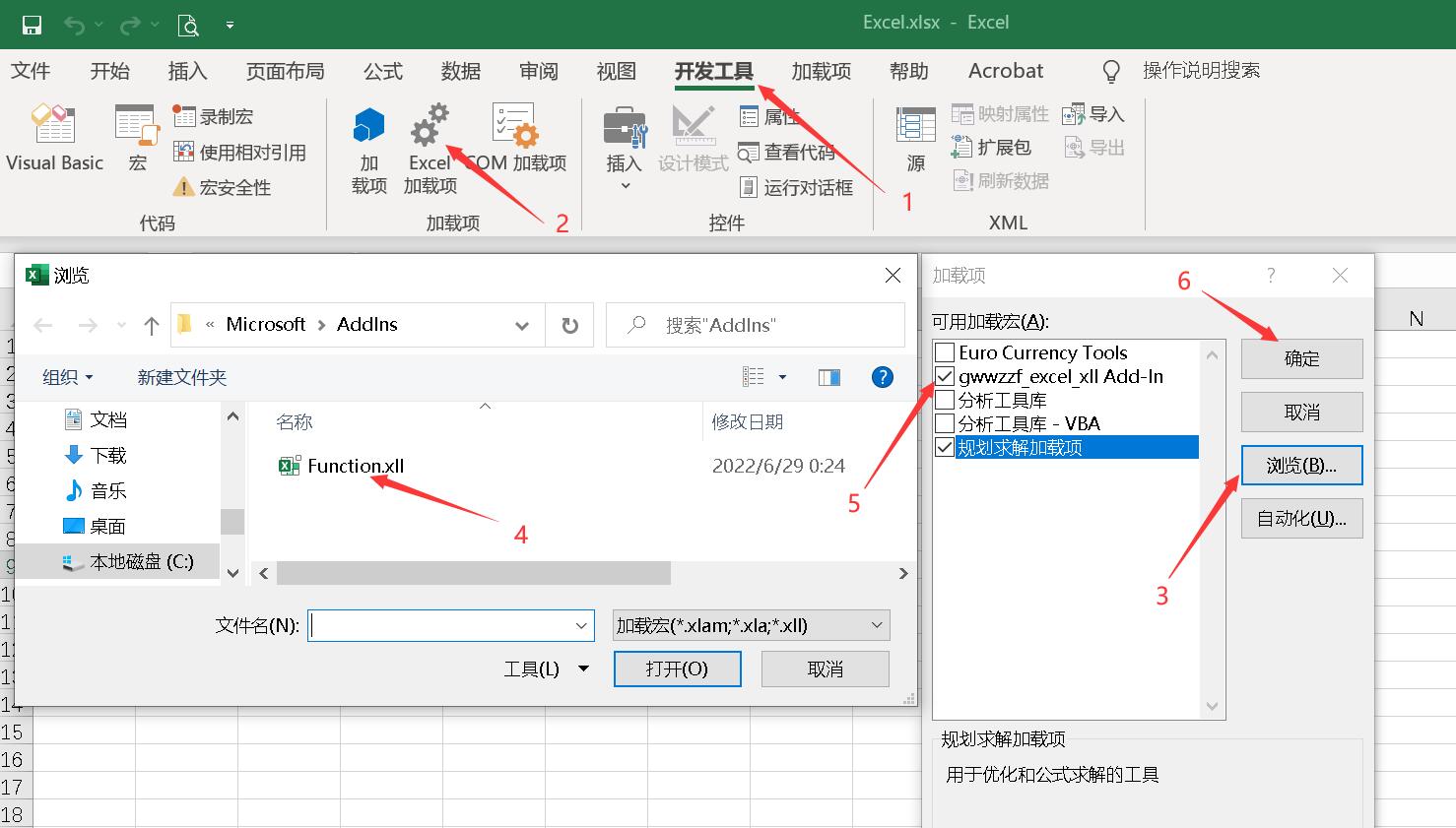Select 下载 in navigation pane
This screenshot has height=828, width=1456.
click(x=96, y=455)
